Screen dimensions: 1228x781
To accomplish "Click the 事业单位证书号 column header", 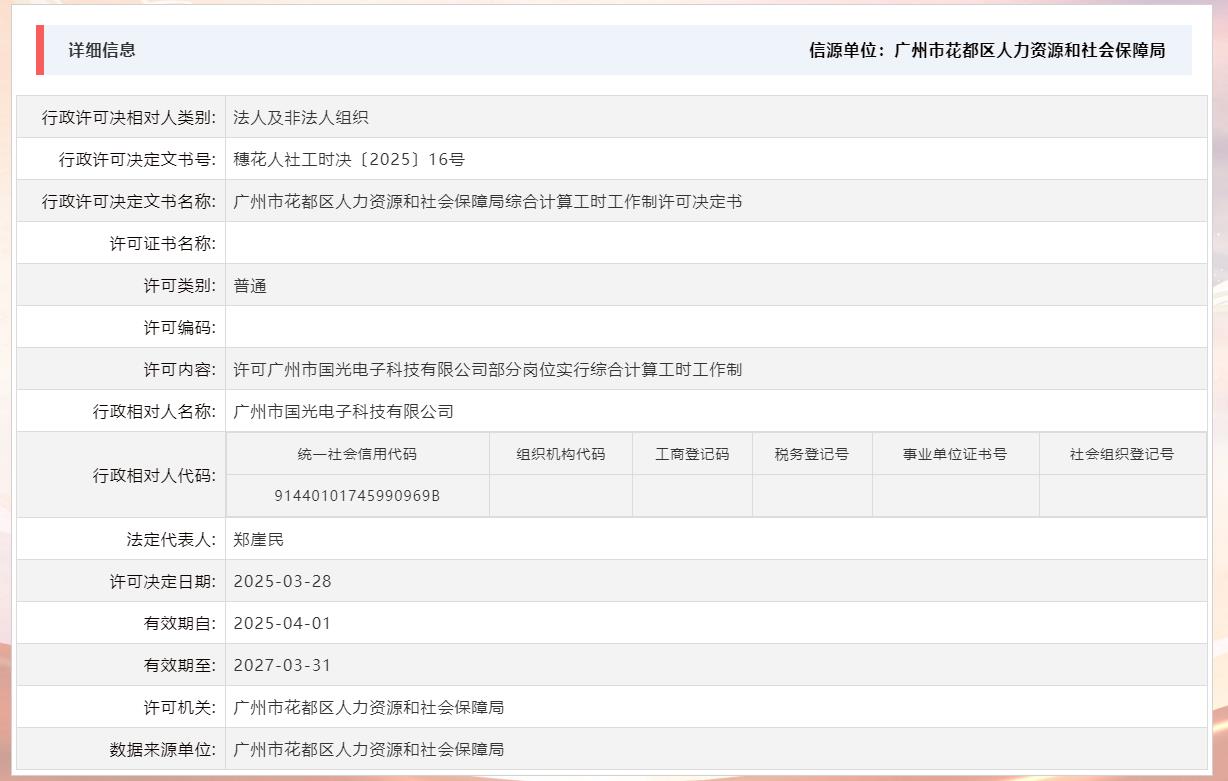I will coord(955,453).
